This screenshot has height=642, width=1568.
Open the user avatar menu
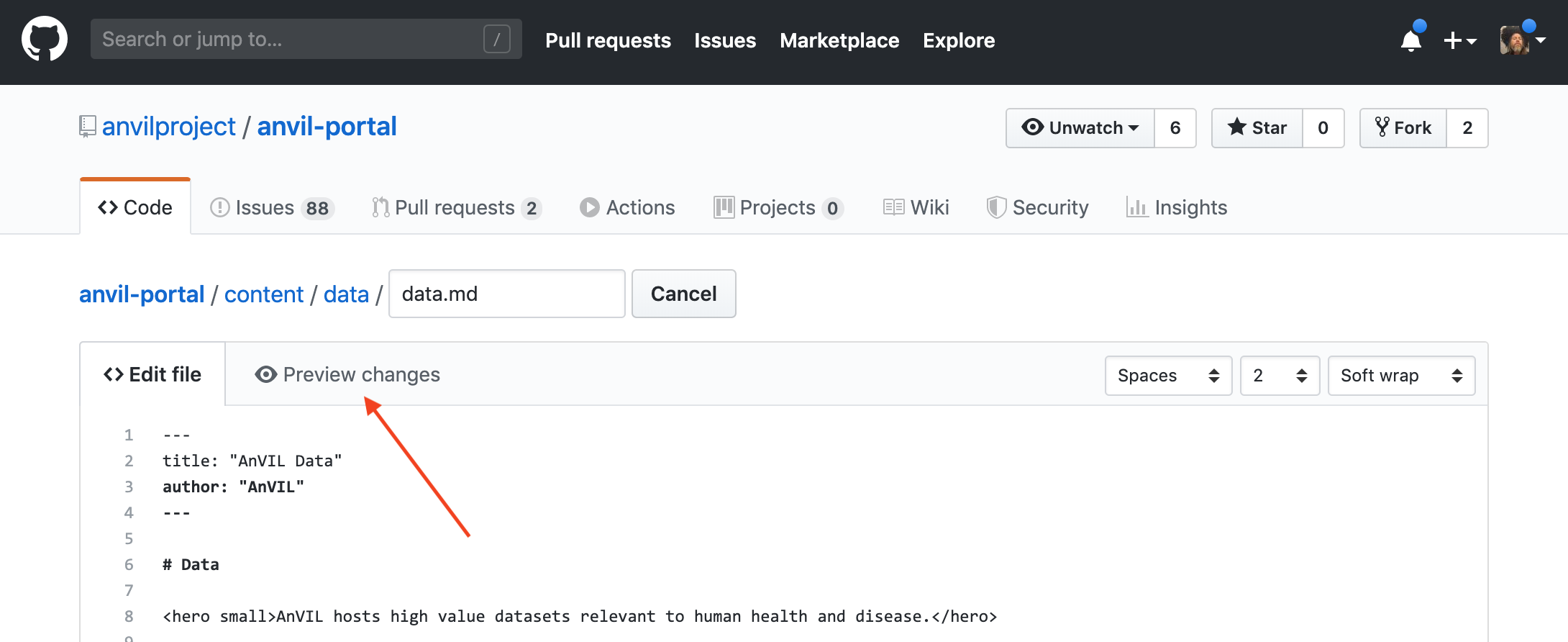(x=1522, y=40)
